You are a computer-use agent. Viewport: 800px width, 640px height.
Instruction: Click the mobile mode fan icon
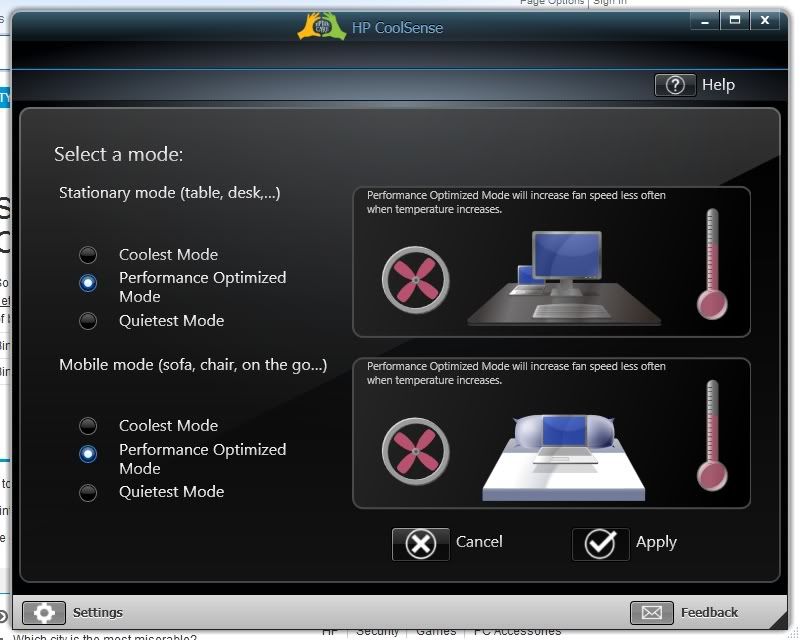[x=415, y=451]
